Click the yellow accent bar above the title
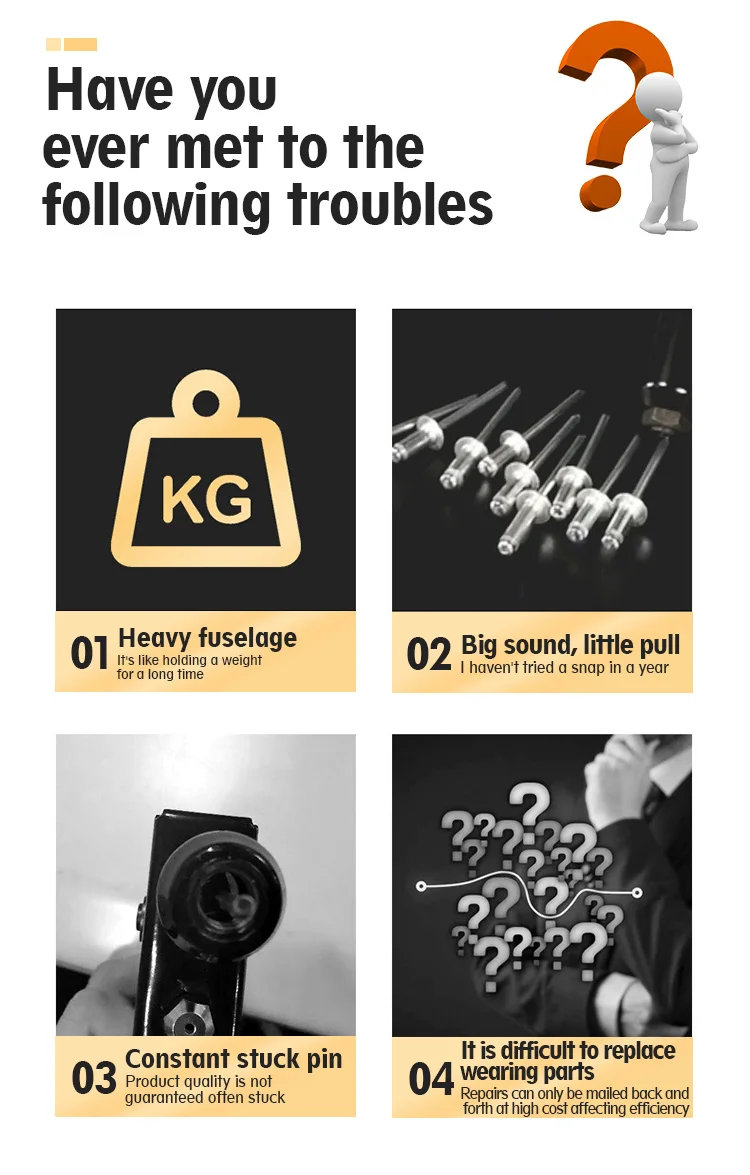The image size is (750, 1175). (x=71, y=44)
